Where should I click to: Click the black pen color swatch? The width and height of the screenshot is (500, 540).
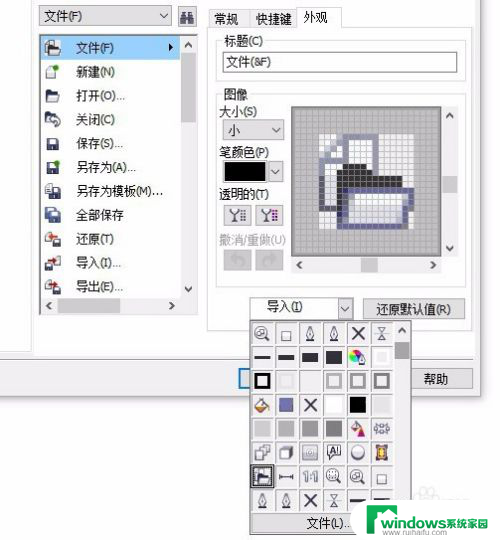coord(245,171)
